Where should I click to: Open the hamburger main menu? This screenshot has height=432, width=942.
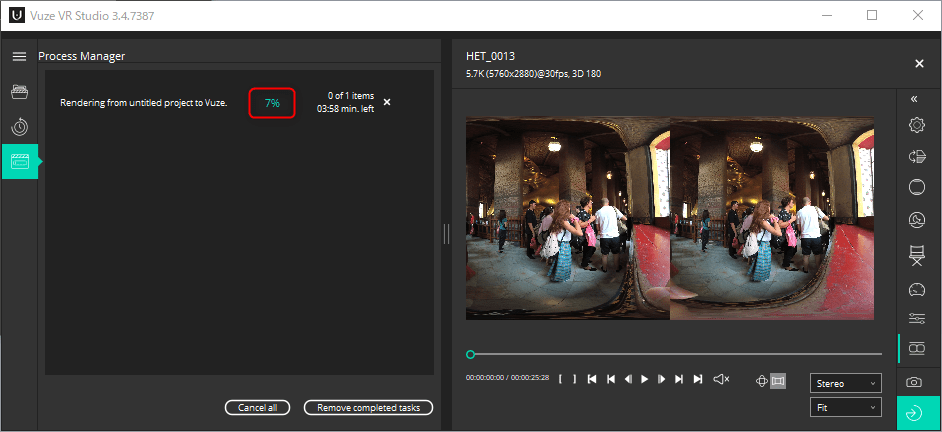pyautogui.click(x=19, y=56)
